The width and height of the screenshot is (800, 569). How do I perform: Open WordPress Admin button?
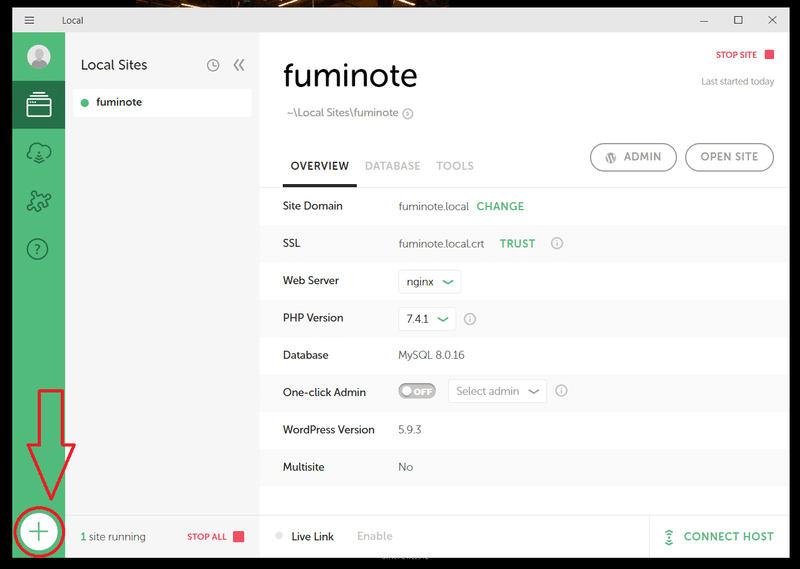coord(633,157)
